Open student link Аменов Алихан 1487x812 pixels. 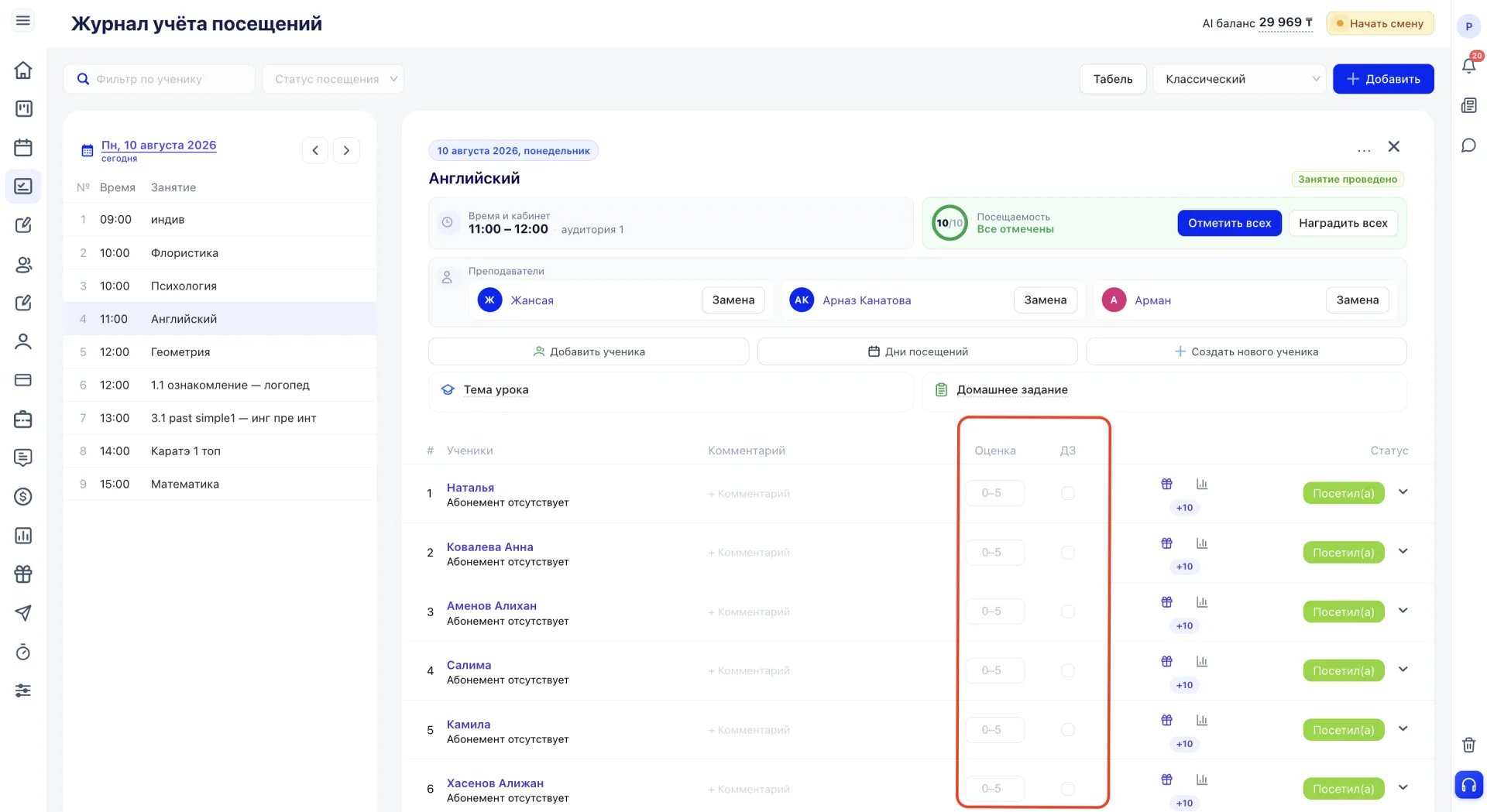[492, 606]
